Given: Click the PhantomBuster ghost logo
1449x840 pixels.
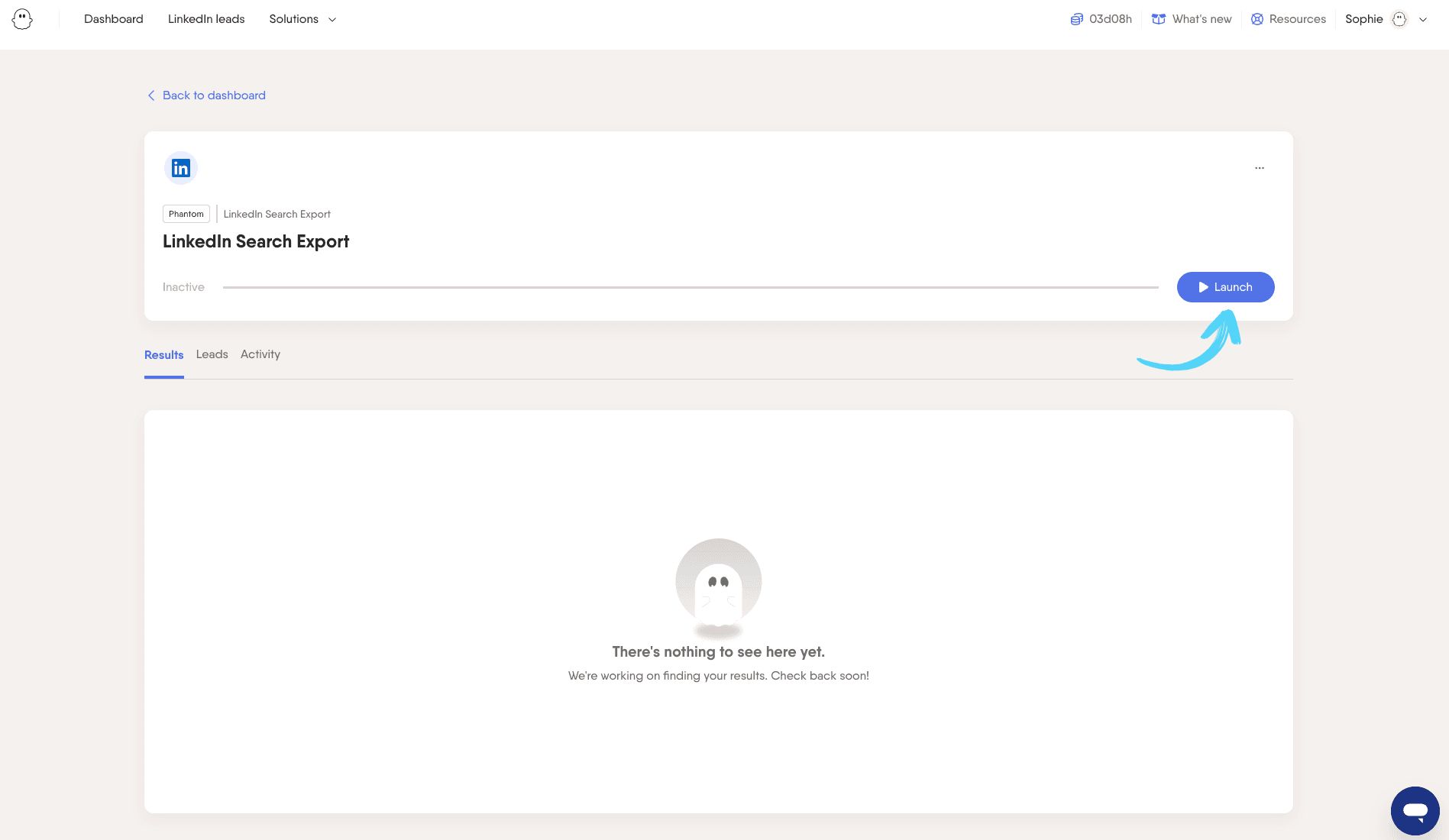Looking at the screenshot, I should pos(22,19).
